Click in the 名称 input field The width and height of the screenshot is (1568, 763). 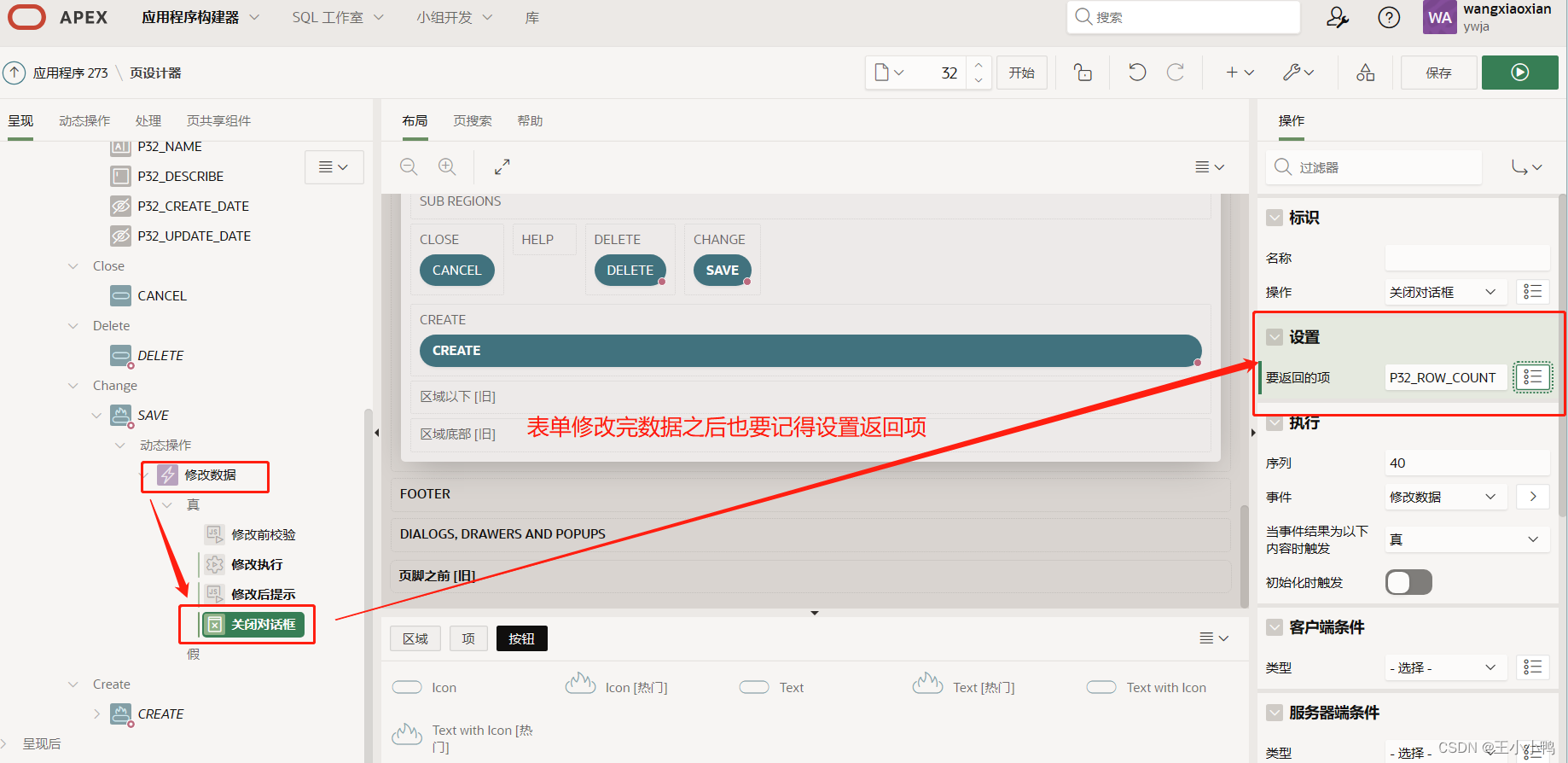(x=1467, y=258)
